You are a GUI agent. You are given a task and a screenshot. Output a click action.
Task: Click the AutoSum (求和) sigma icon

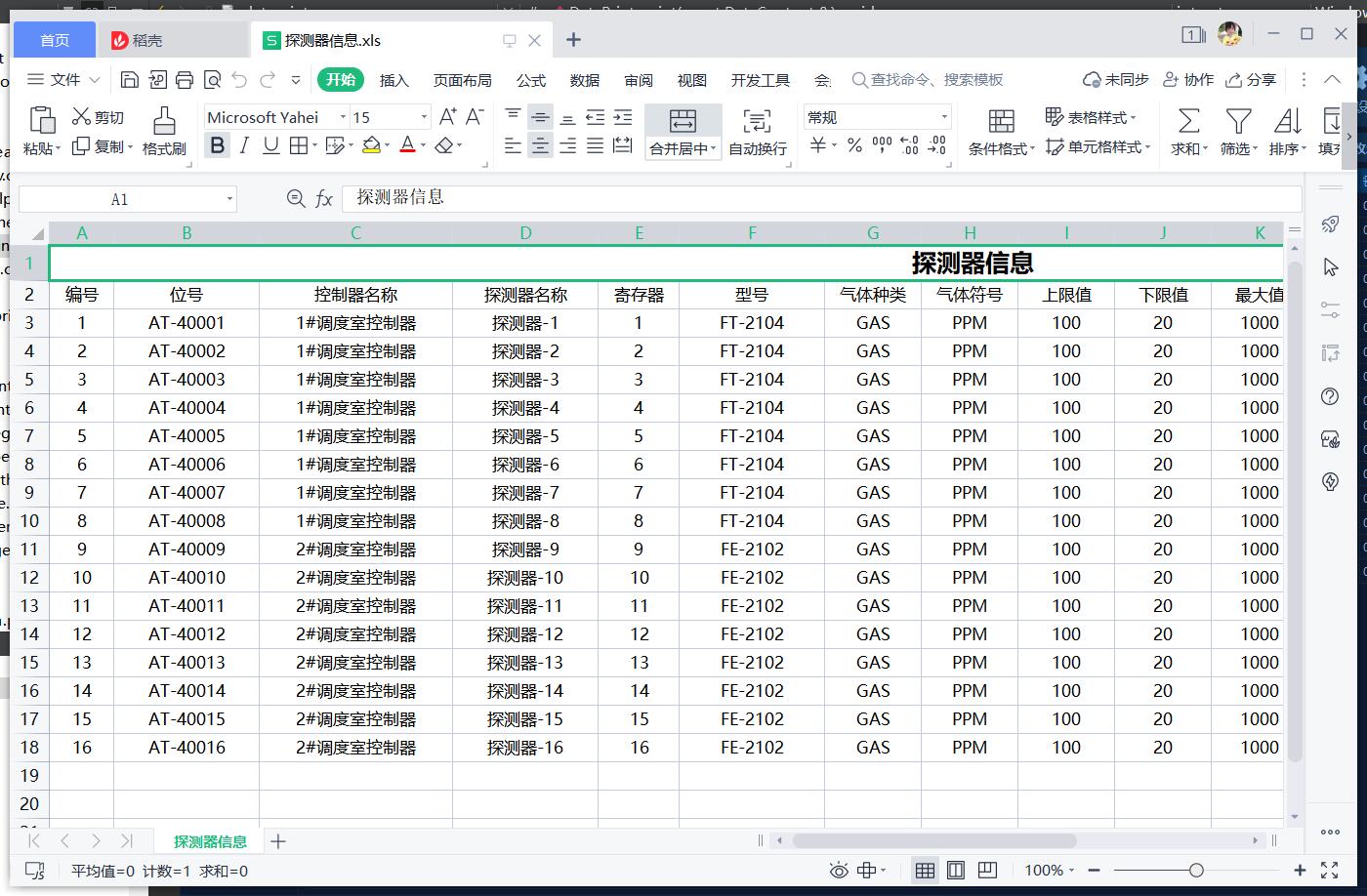[x=1188, y=121]
